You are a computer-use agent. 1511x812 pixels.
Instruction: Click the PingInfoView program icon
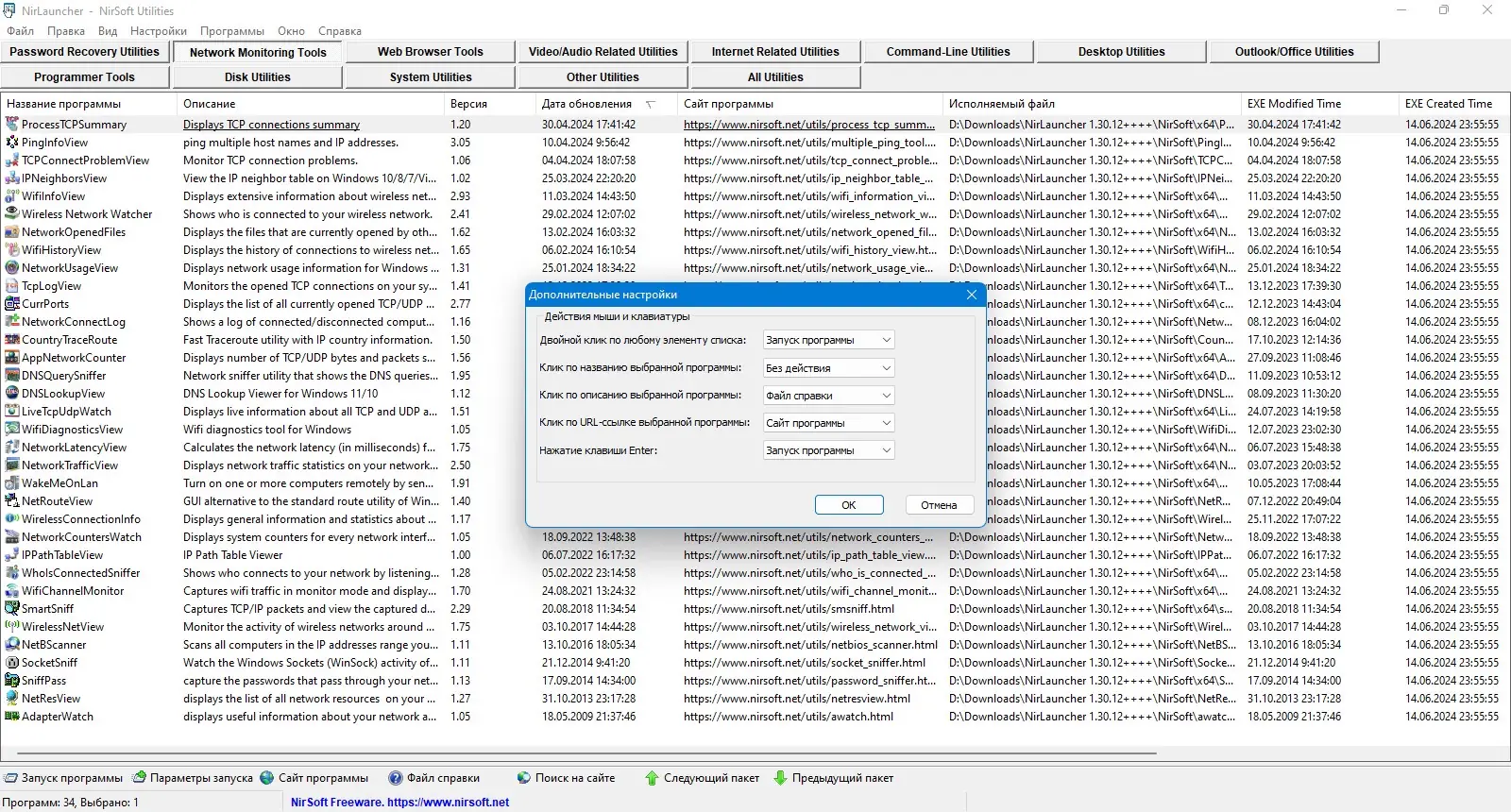(x=11, y=142)
